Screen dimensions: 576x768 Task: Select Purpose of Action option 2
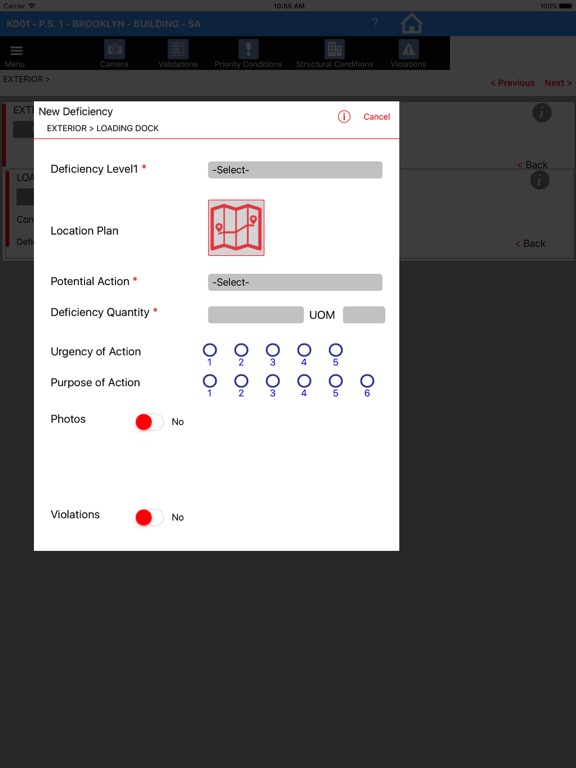click(x=241, y=381)
